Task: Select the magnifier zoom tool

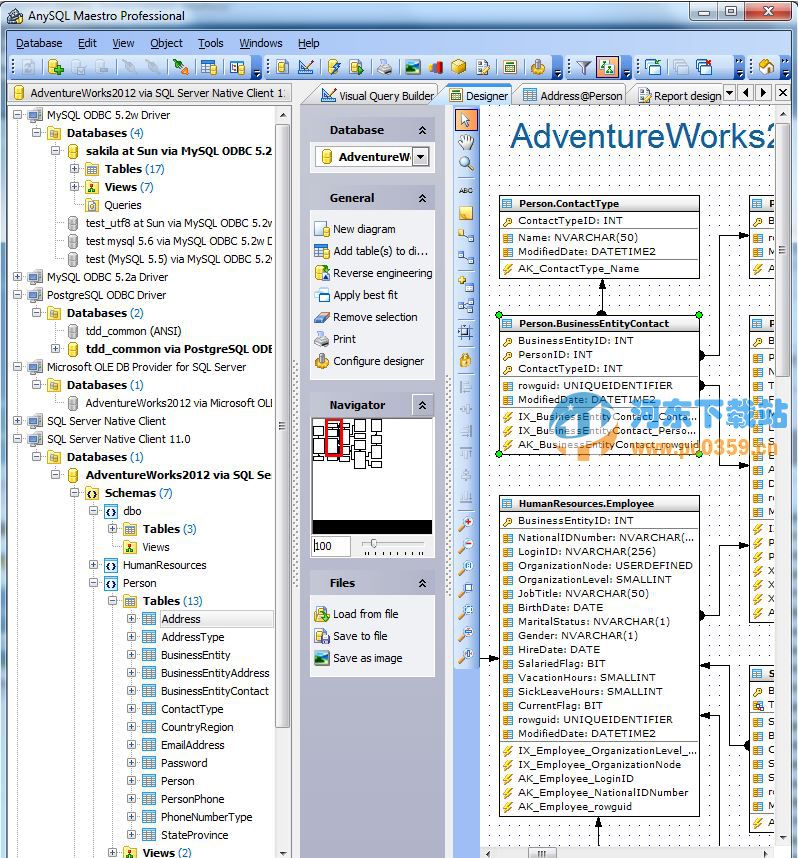Action: [466, 163]
